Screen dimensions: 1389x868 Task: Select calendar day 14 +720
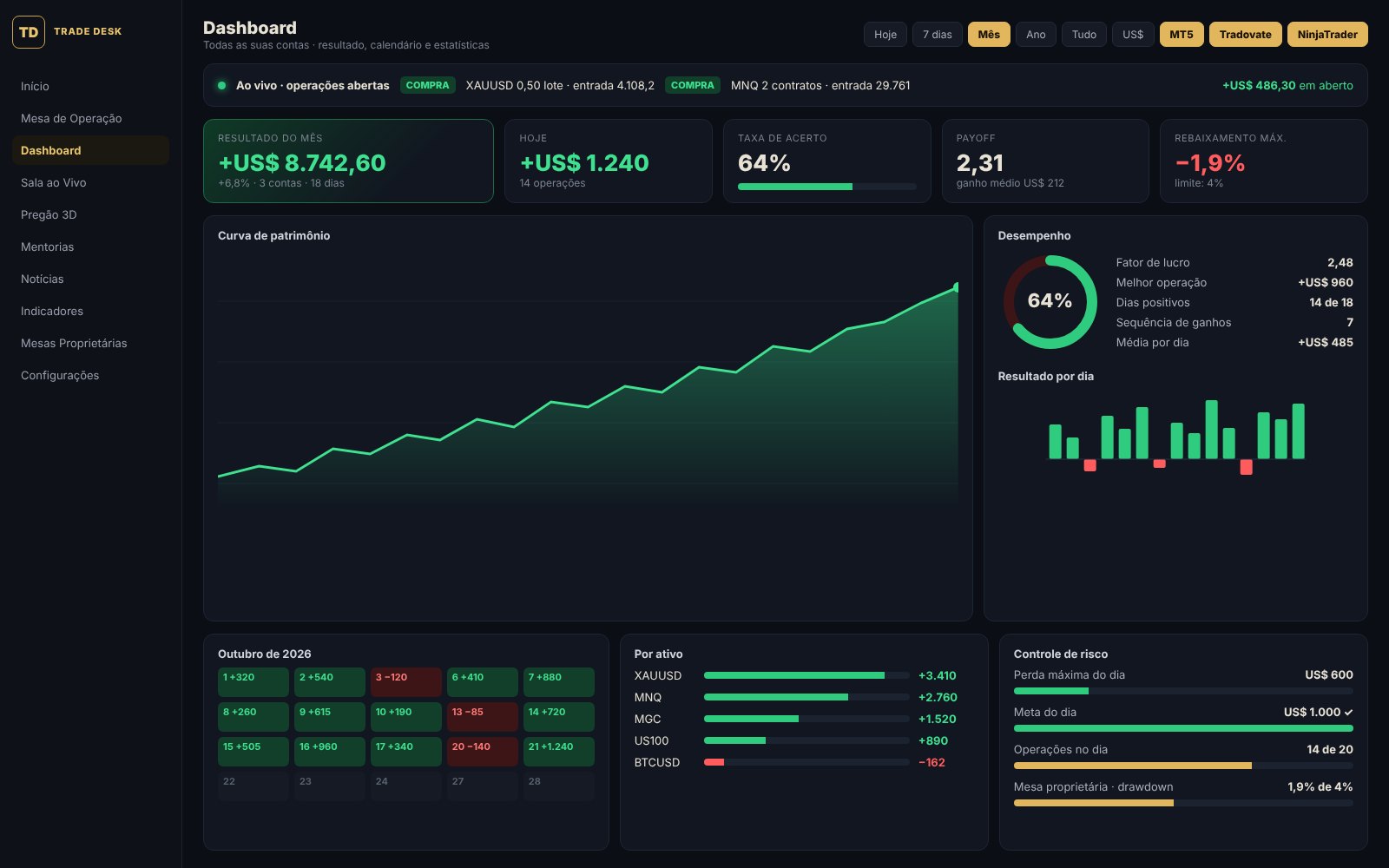point(559,717)
